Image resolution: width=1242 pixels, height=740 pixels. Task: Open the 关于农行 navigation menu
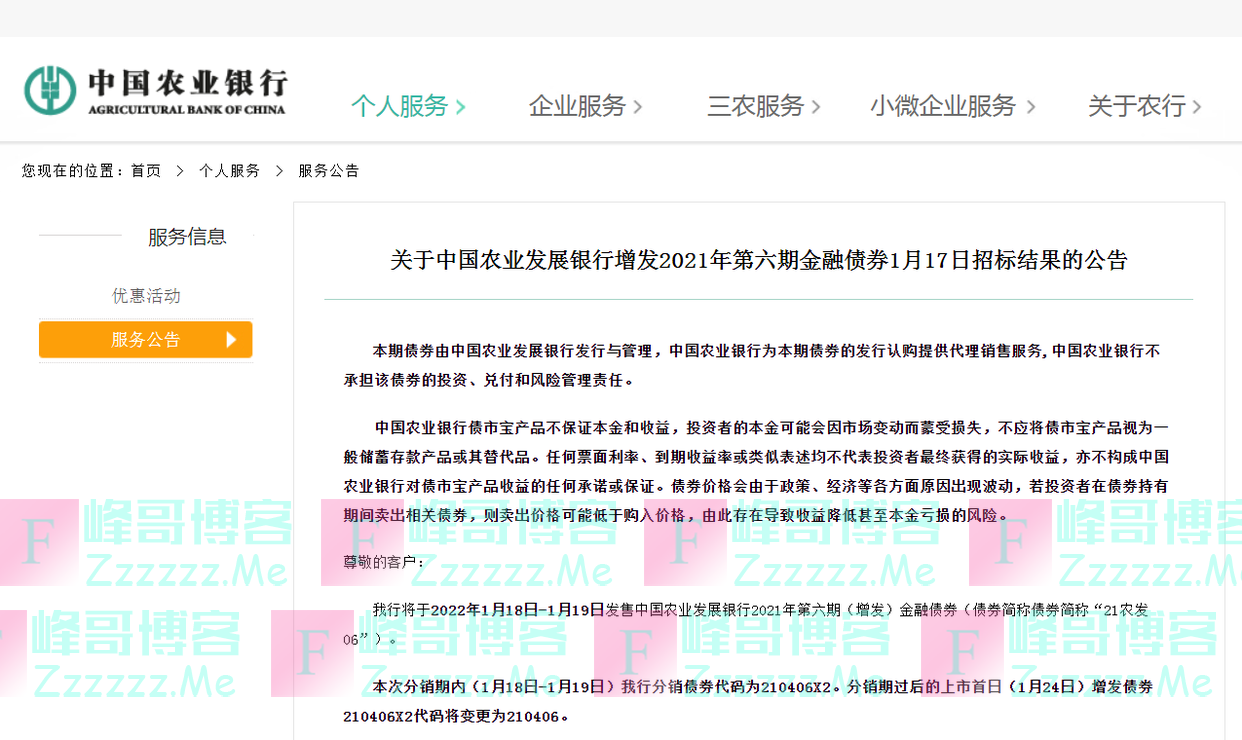(x=1145, y=106)
